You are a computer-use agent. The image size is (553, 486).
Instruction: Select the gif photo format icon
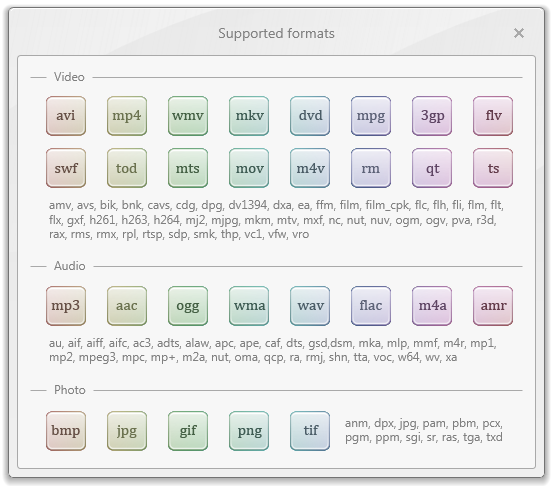(188, 431)
